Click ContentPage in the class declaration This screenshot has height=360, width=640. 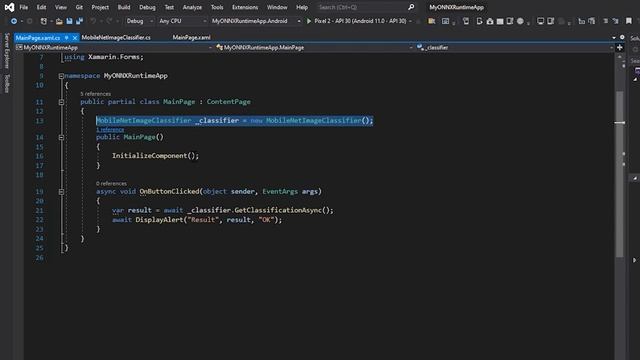[229, 102]
